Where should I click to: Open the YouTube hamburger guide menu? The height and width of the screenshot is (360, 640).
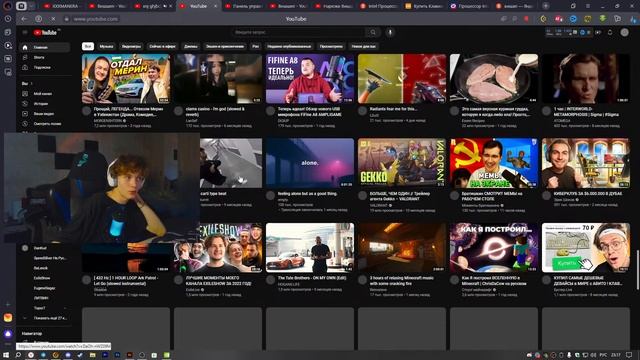tap(25, 32)
